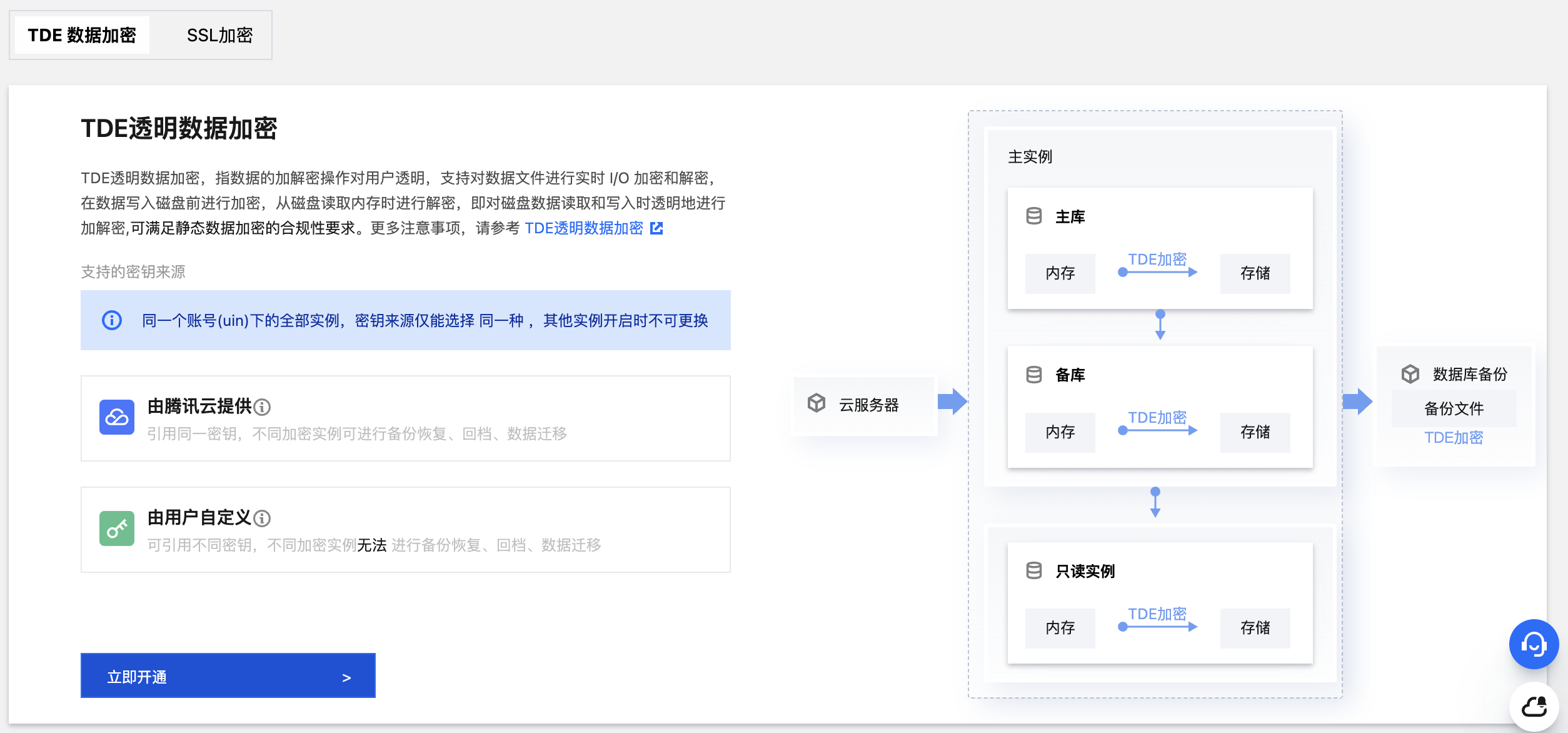Select the 由腾讯云提供 key source card
This screenshot has height=733, width=1568.
405,418
